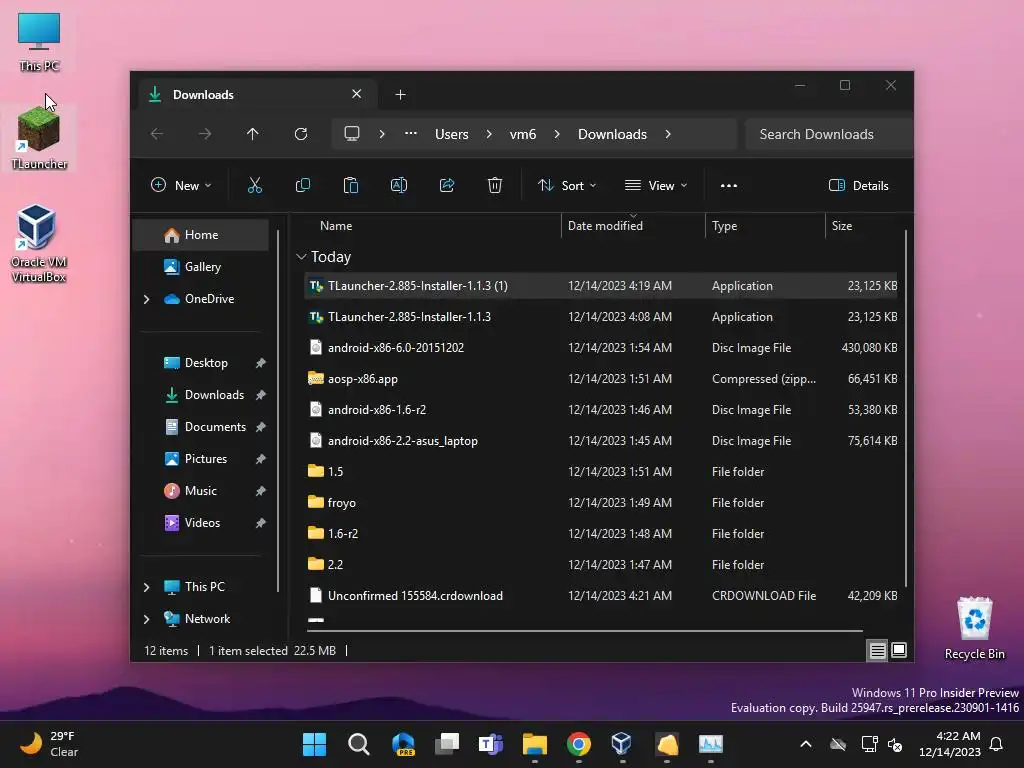This screenshot has width=1024, height=768.
Task: Click the Paste clipboard icon
Action: click(351, 185)
